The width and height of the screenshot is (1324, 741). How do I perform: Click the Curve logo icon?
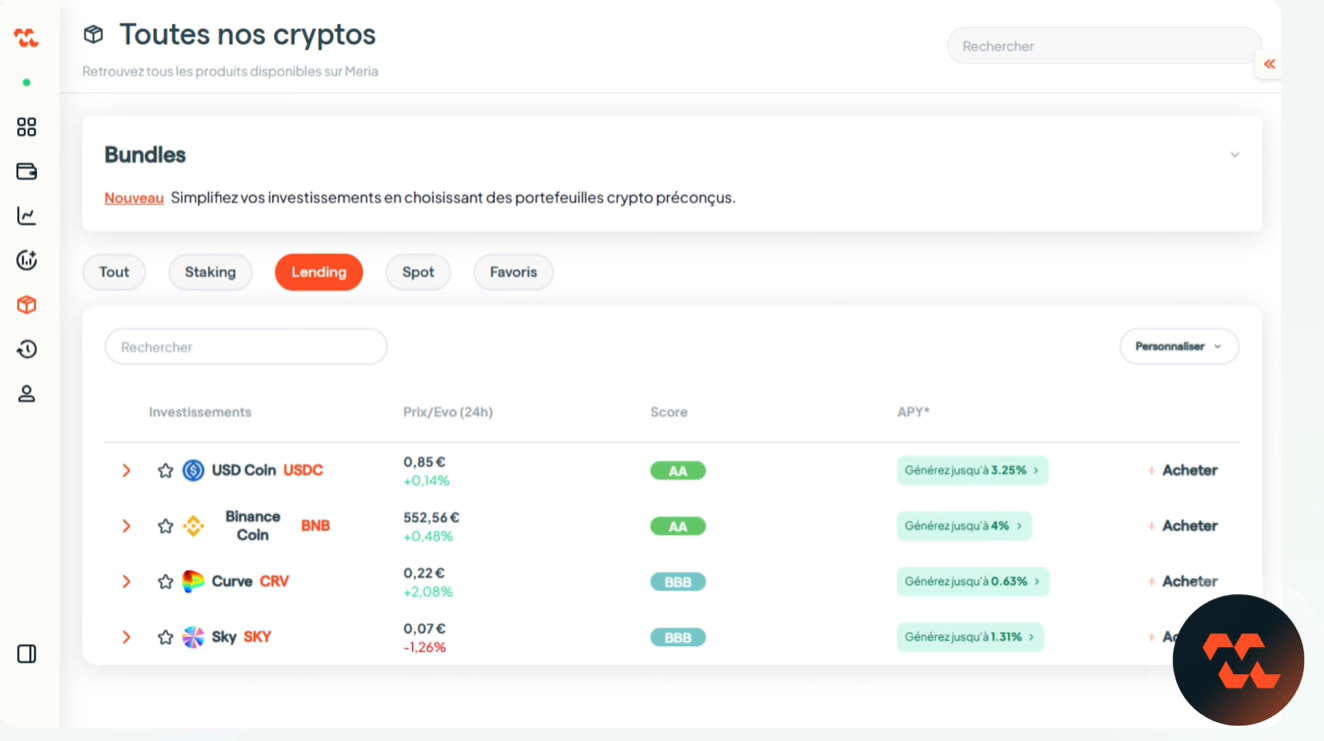coord(193,581)
